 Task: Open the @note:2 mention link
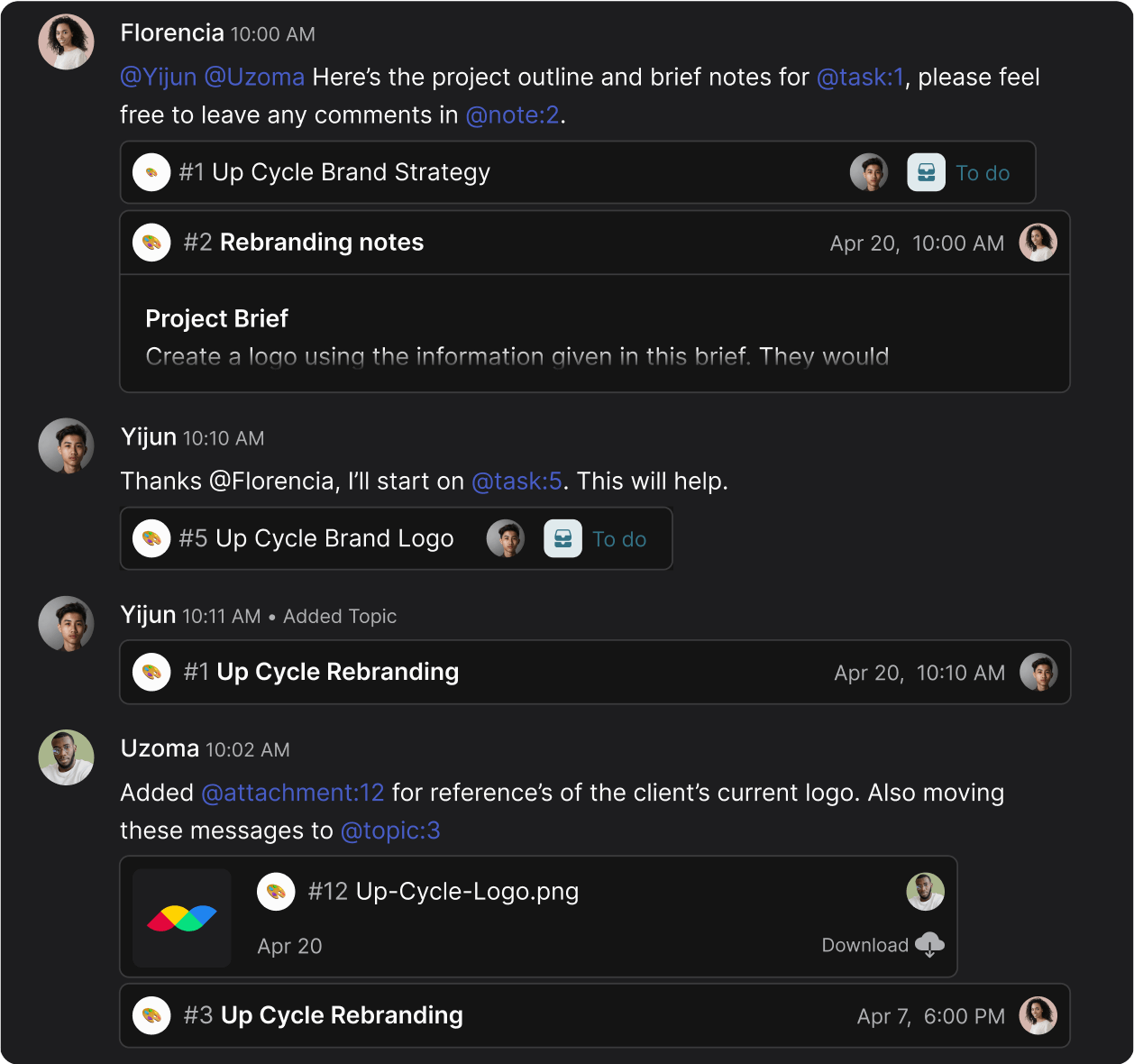[512, 115]
